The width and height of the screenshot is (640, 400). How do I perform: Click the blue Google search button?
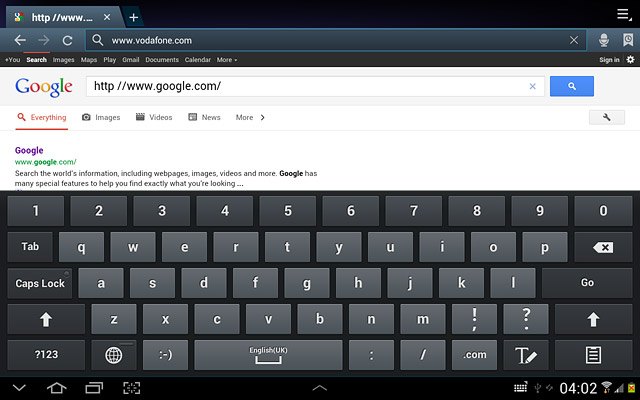tap(571, 86)
